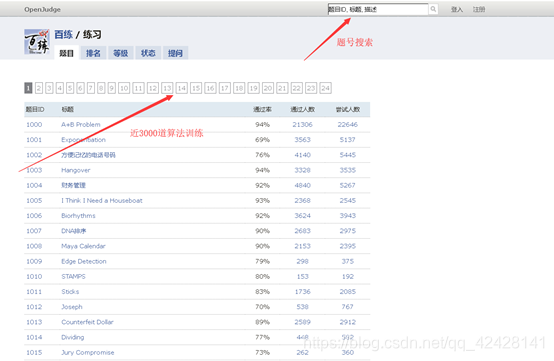The width and height of the screenshot is (554, 361).
Task: Click problem ID 1015
Action: click(34, 353)
